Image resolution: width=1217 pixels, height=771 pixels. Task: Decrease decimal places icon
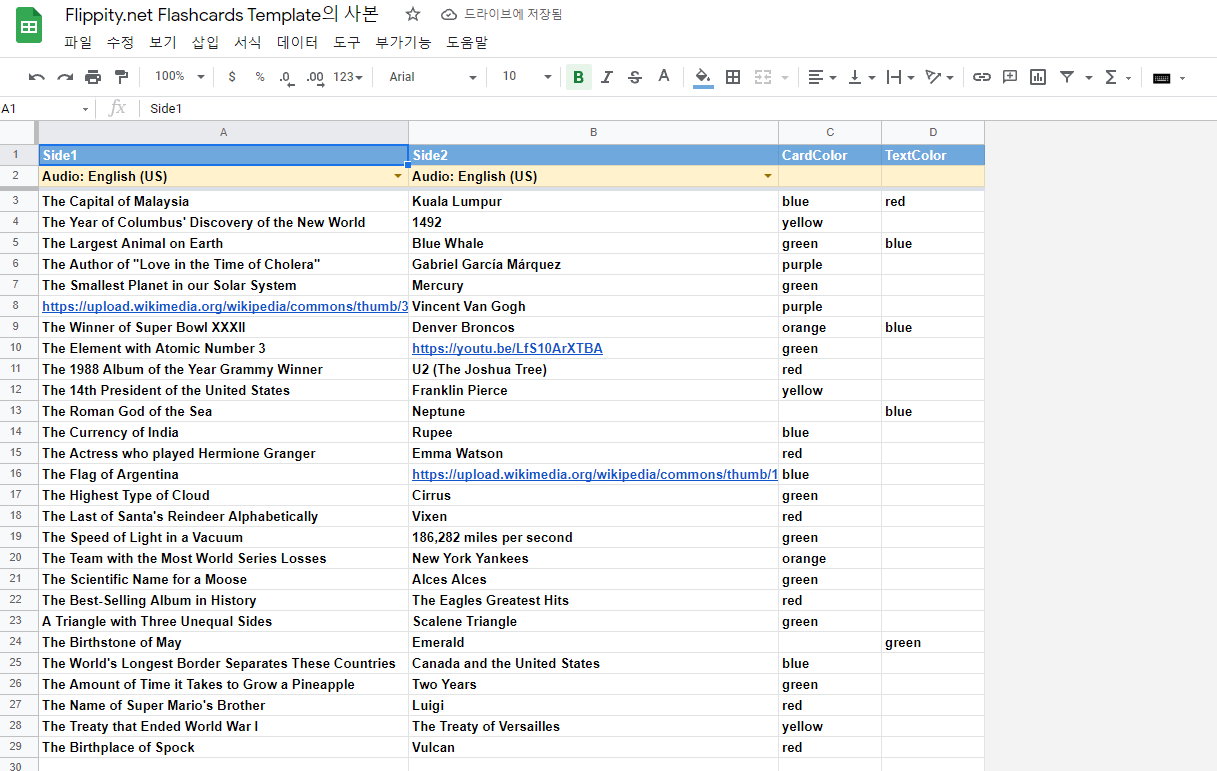click(287, 77)
